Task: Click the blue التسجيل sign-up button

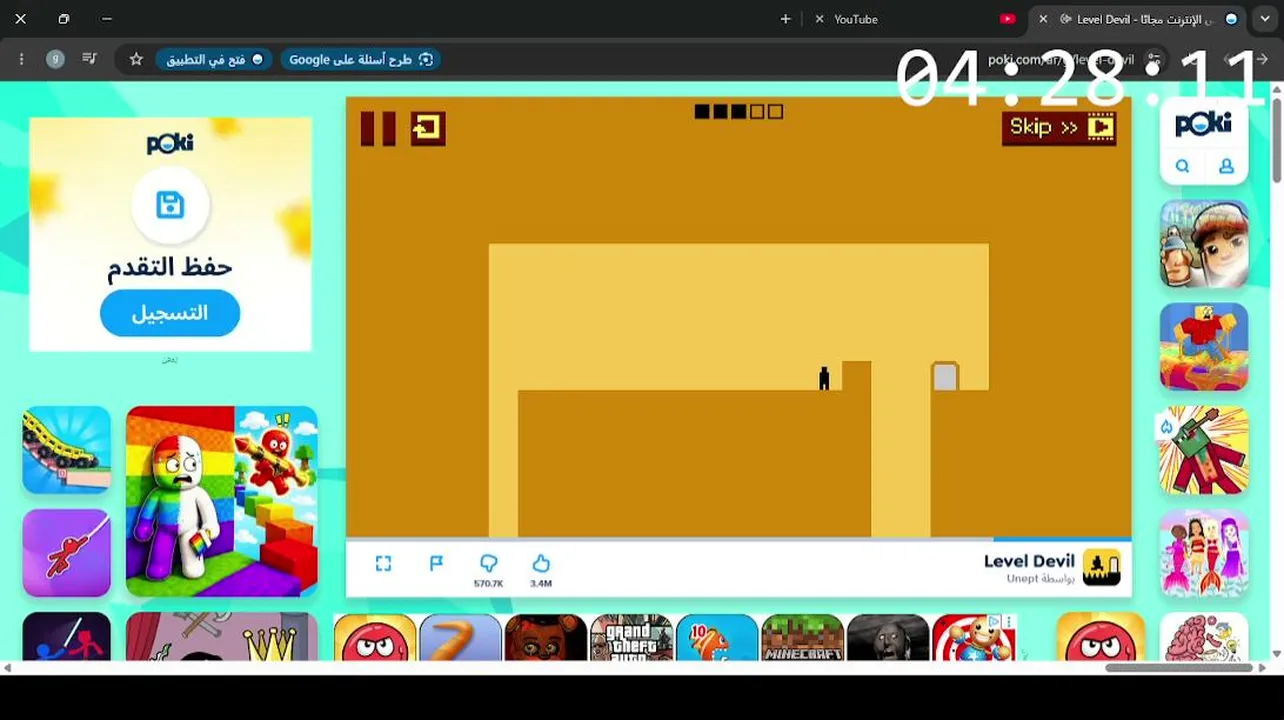Action: pyautogui.click(x=170, y=313)
